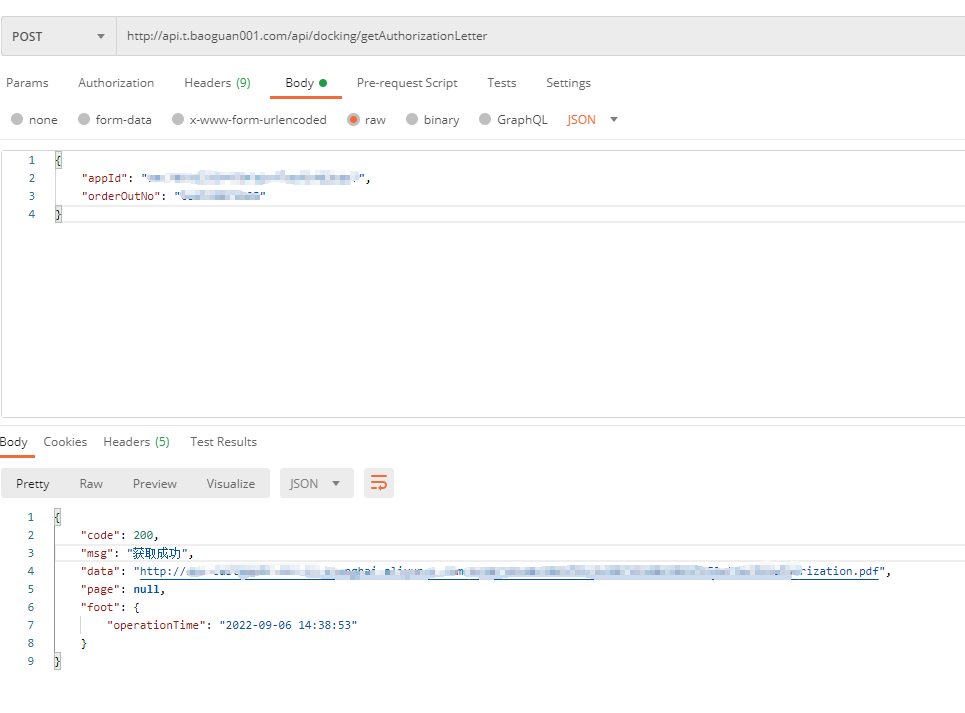
Task: Click the Raw response view button
Action: click(91, 484)
